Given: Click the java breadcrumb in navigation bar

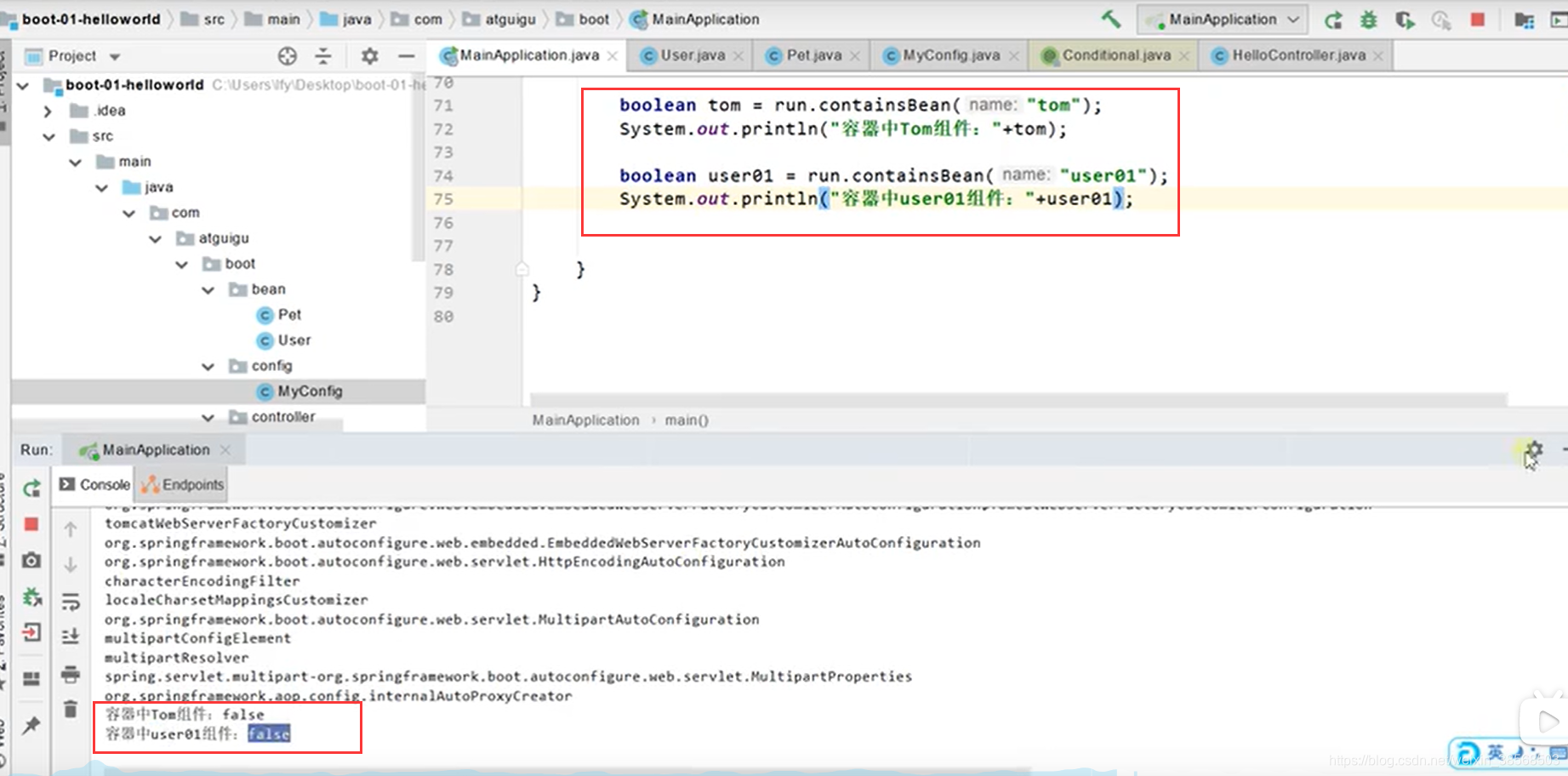Looking at the screenshot, I should (x=345, y=19).
